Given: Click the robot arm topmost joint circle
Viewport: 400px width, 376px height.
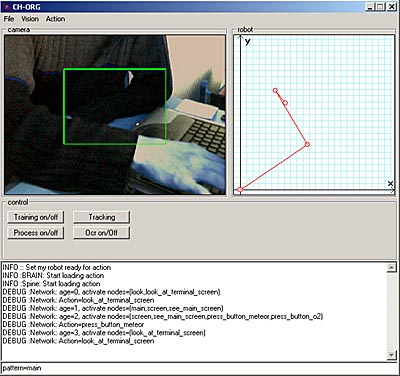Looking at the screenshot, I should click(x=275, y=90).
